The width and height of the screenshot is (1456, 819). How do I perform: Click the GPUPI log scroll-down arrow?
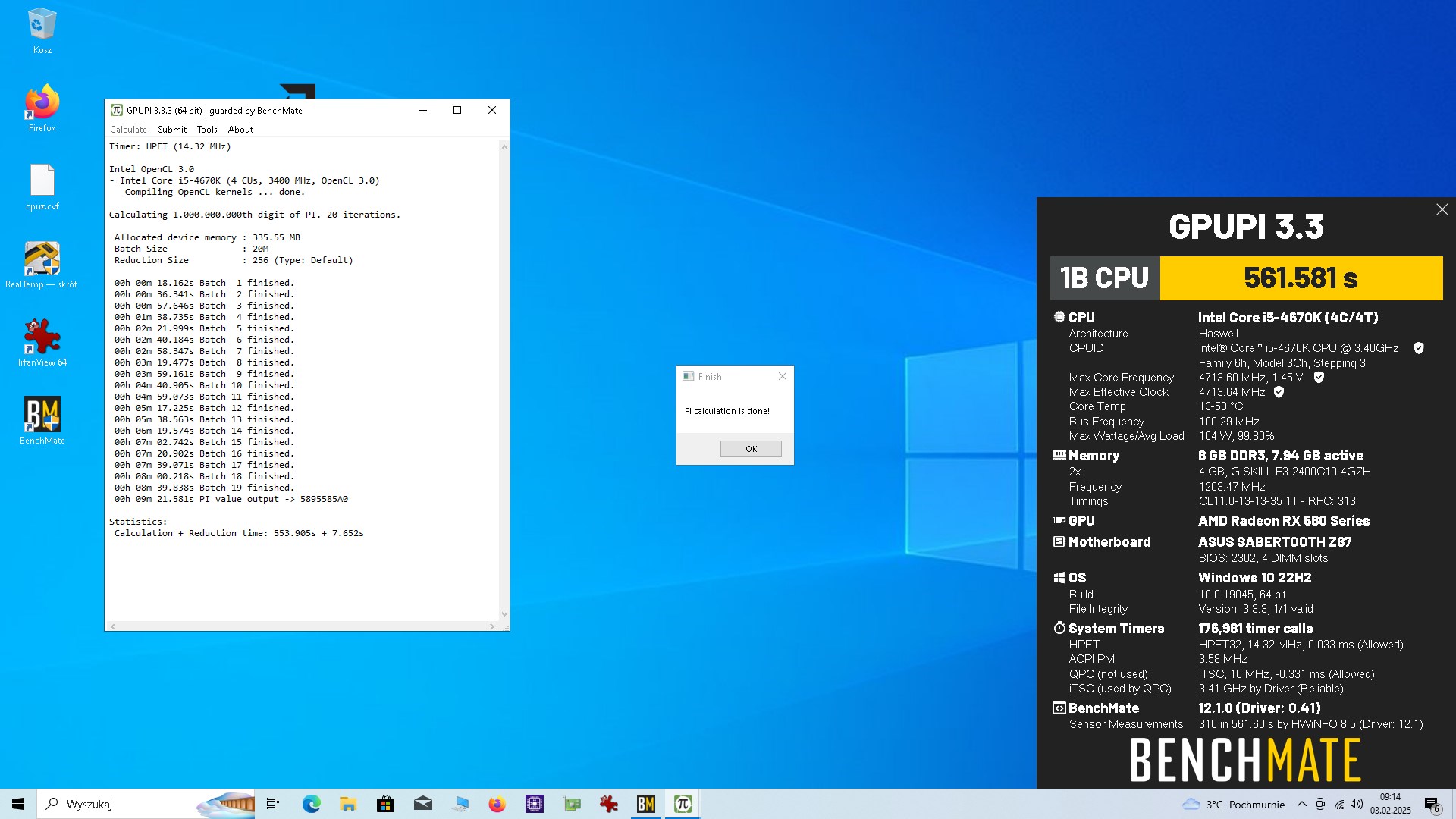(x=504, y=614)
